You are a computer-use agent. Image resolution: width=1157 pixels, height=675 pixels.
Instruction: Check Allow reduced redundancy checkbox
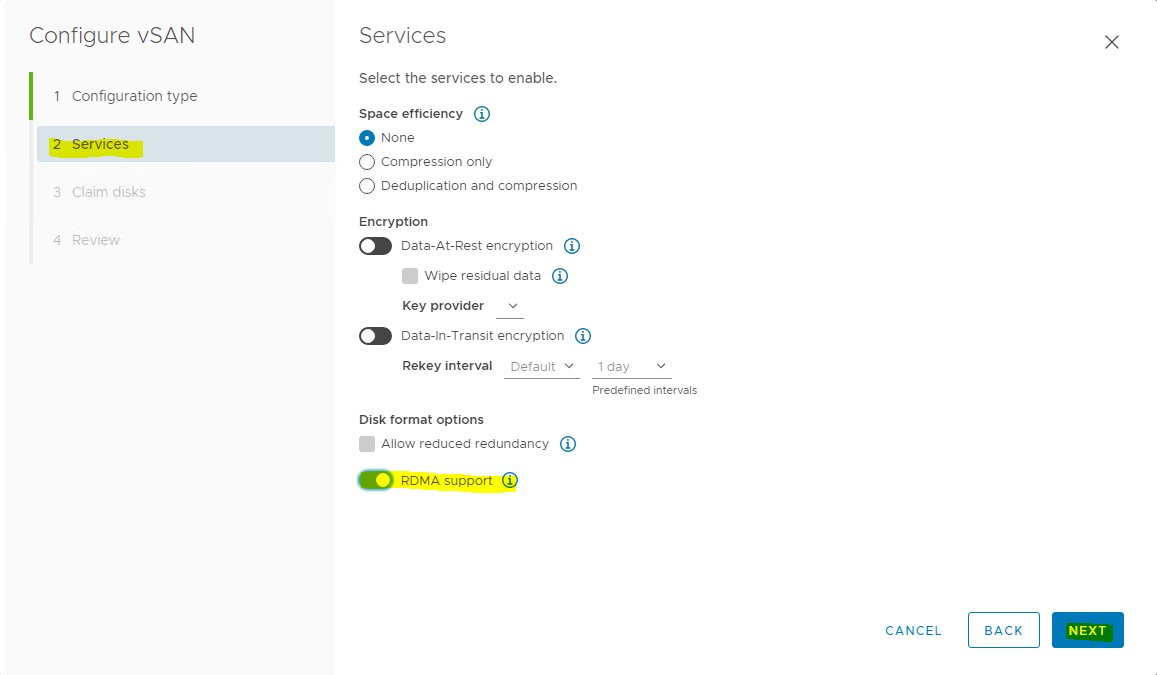tap(367, 443)
